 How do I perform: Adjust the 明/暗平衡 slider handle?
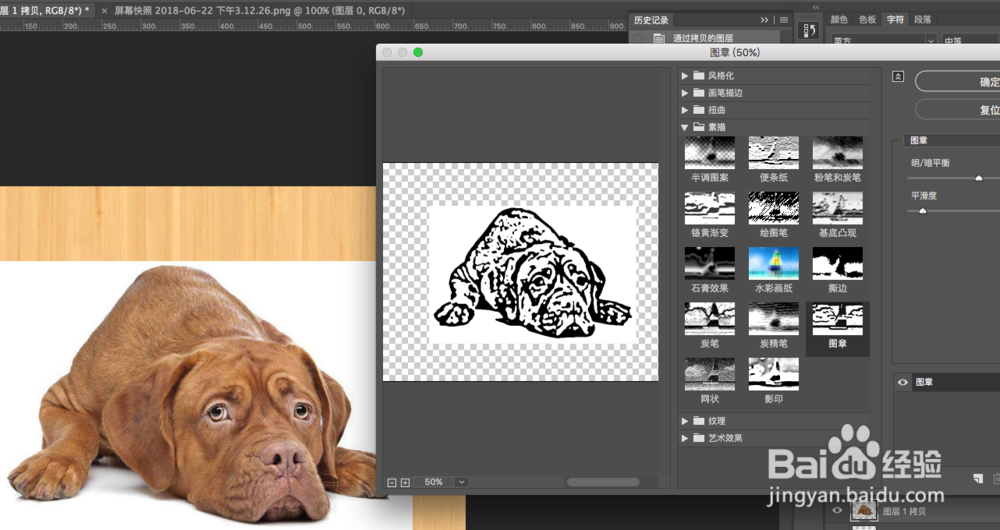(x=979, y=179)
